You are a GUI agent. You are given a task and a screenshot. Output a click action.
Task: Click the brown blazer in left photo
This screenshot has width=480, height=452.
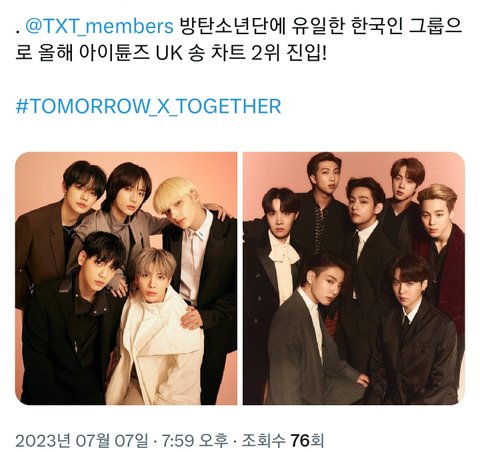[x=38, y=247]
